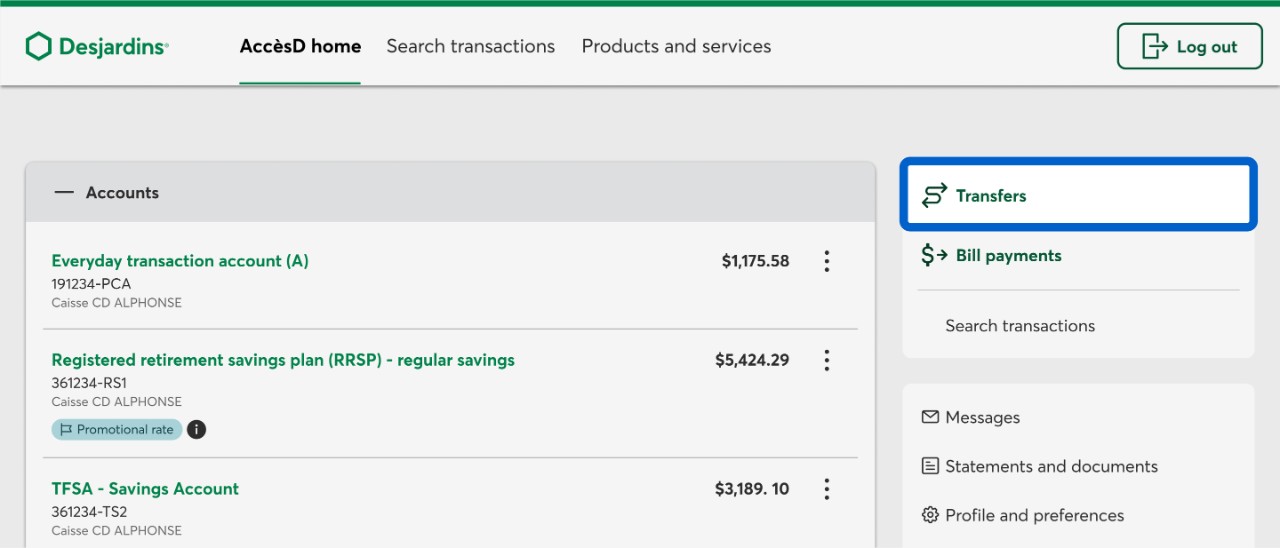Click the Bill payments dollar icon
Viewport: 1280px width, 548px height.
[x=934, y=255]
